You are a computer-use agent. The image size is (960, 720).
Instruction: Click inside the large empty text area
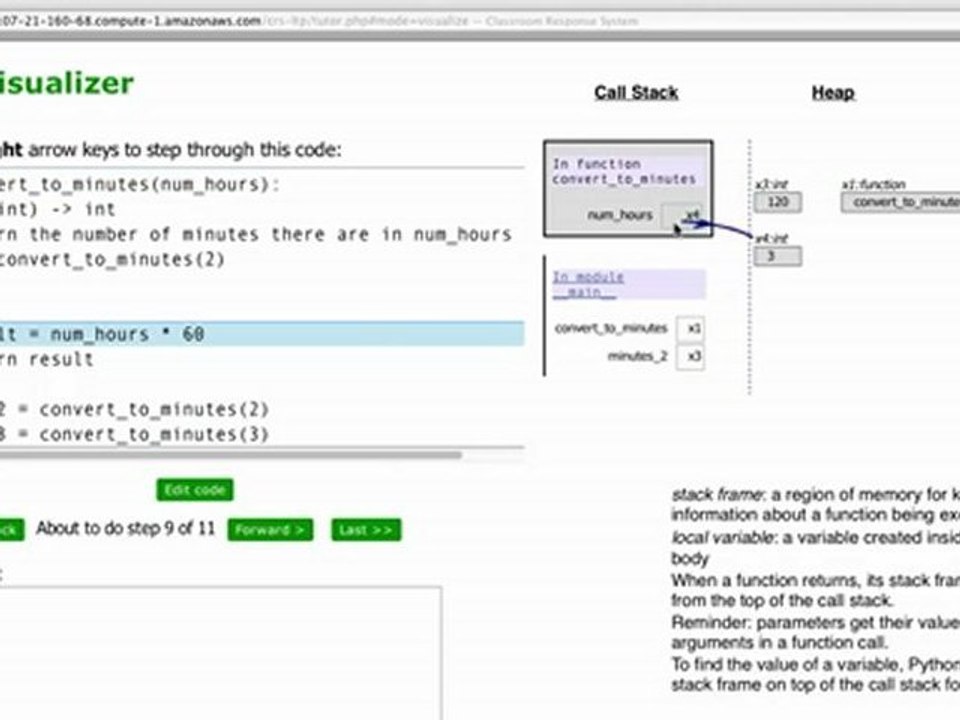[x=219, y=653]
